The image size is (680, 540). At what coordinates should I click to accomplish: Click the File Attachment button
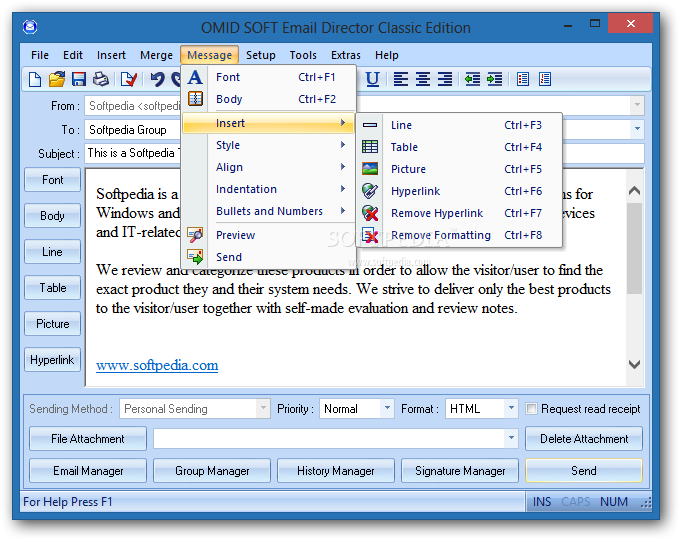tap(88, 439)
